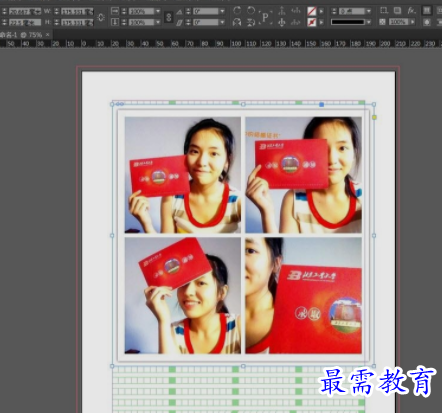
Task: Click the W width input field
Action: (x=77, y=12)
